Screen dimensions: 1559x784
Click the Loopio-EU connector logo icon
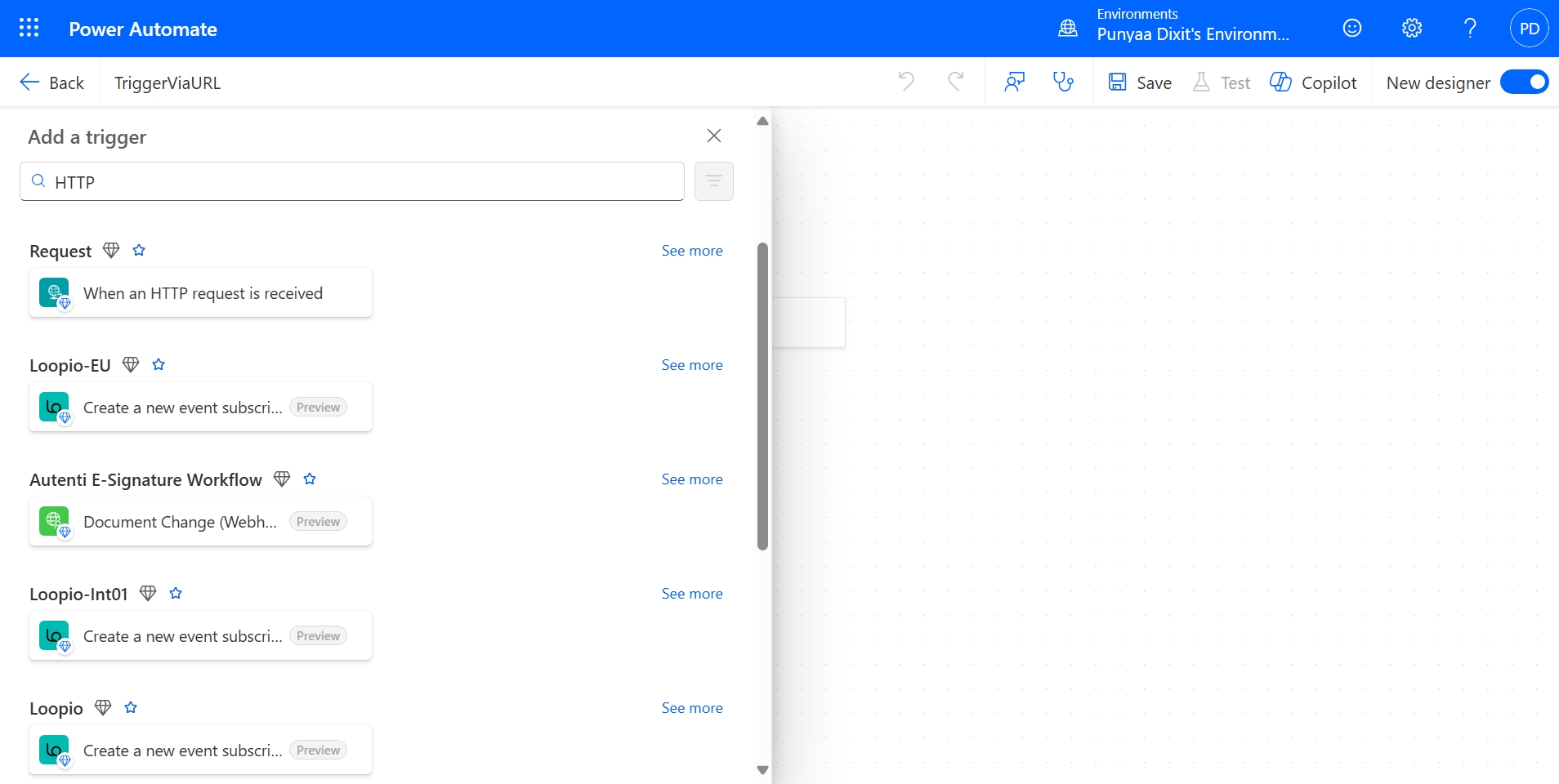click(x=54, y=407)
